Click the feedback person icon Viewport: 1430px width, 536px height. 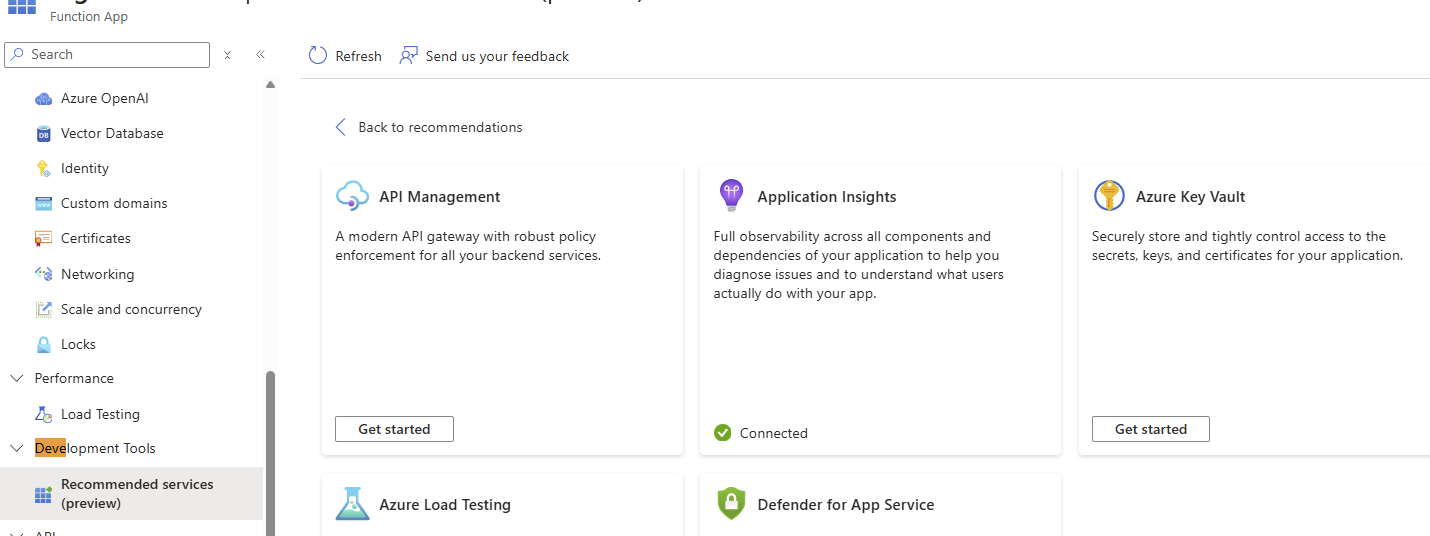coord(408,55)
